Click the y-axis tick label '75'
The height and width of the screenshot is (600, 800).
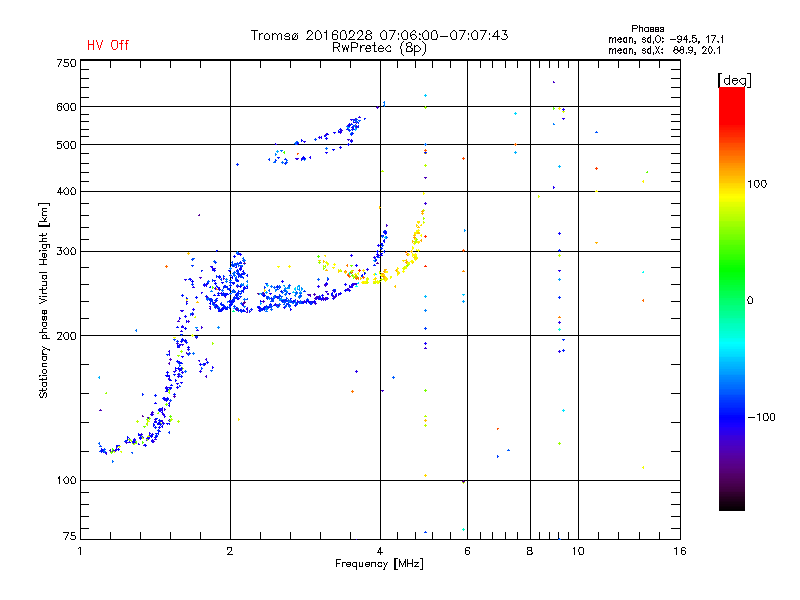[x=70, y=536]
